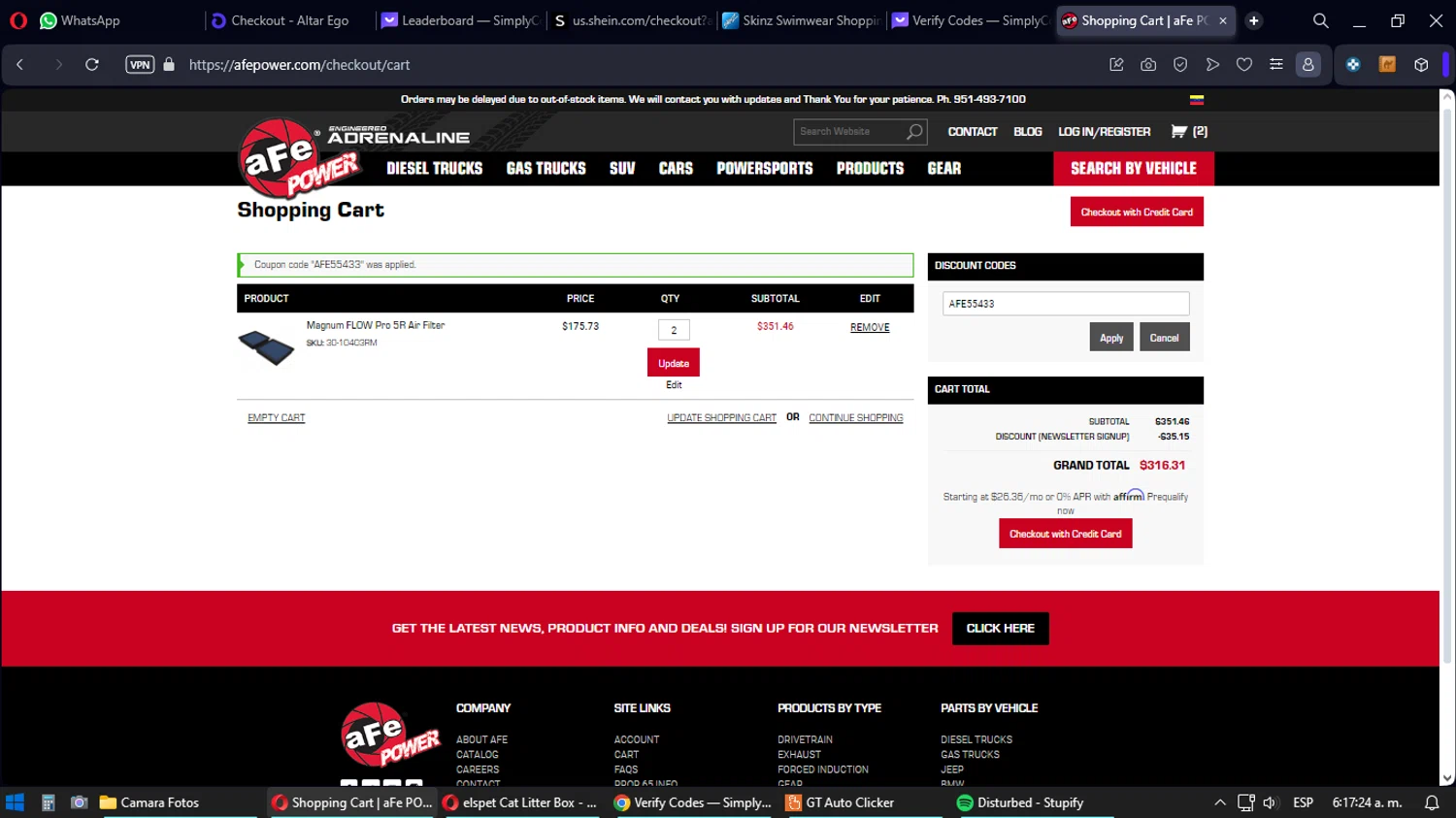The width and height of the screenshot is (1456, 818).
Task: Open the extensions cube icon
Action: click(1421, 65)
